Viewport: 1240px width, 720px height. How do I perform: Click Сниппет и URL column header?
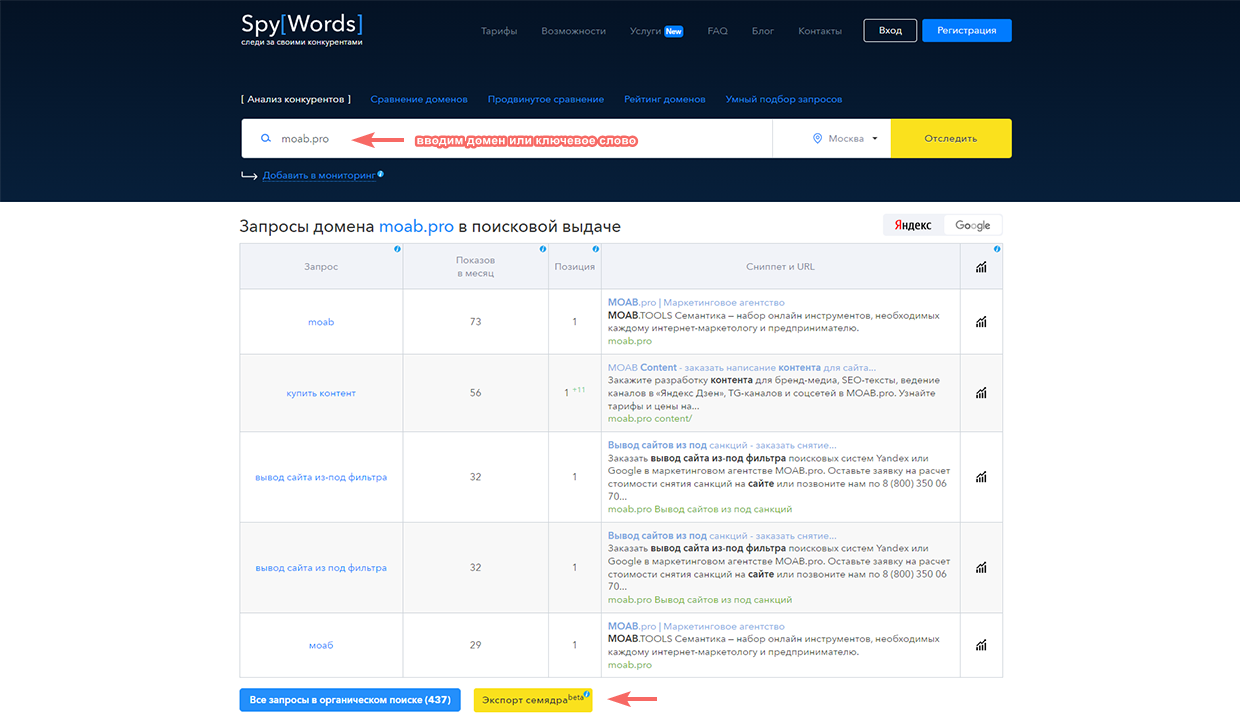click(780, 267)
